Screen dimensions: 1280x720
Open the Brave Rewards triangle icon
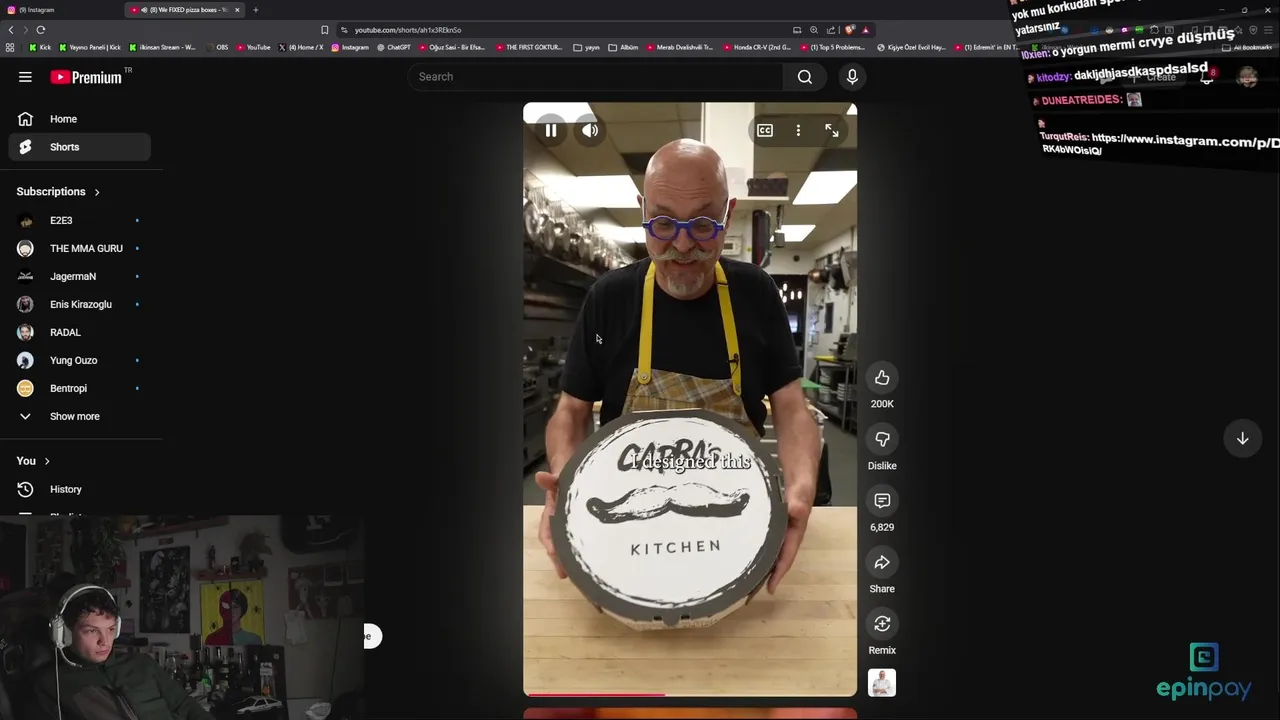tap(866, 30)
